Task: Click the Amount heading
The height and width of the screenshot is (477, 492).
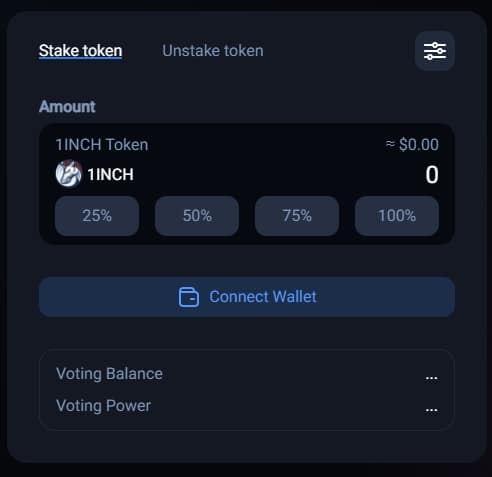Action: (67, 107)
